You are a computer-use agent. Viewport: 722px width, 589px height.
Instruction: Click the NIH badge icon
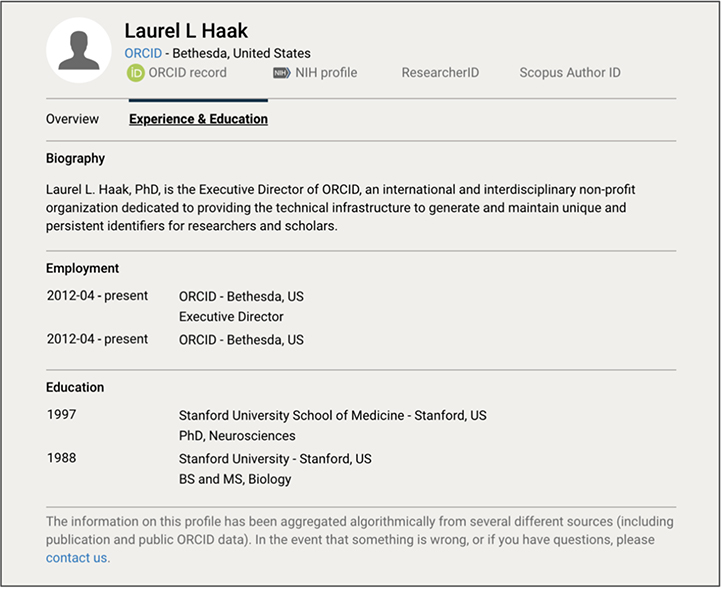(x=281, y=73)
